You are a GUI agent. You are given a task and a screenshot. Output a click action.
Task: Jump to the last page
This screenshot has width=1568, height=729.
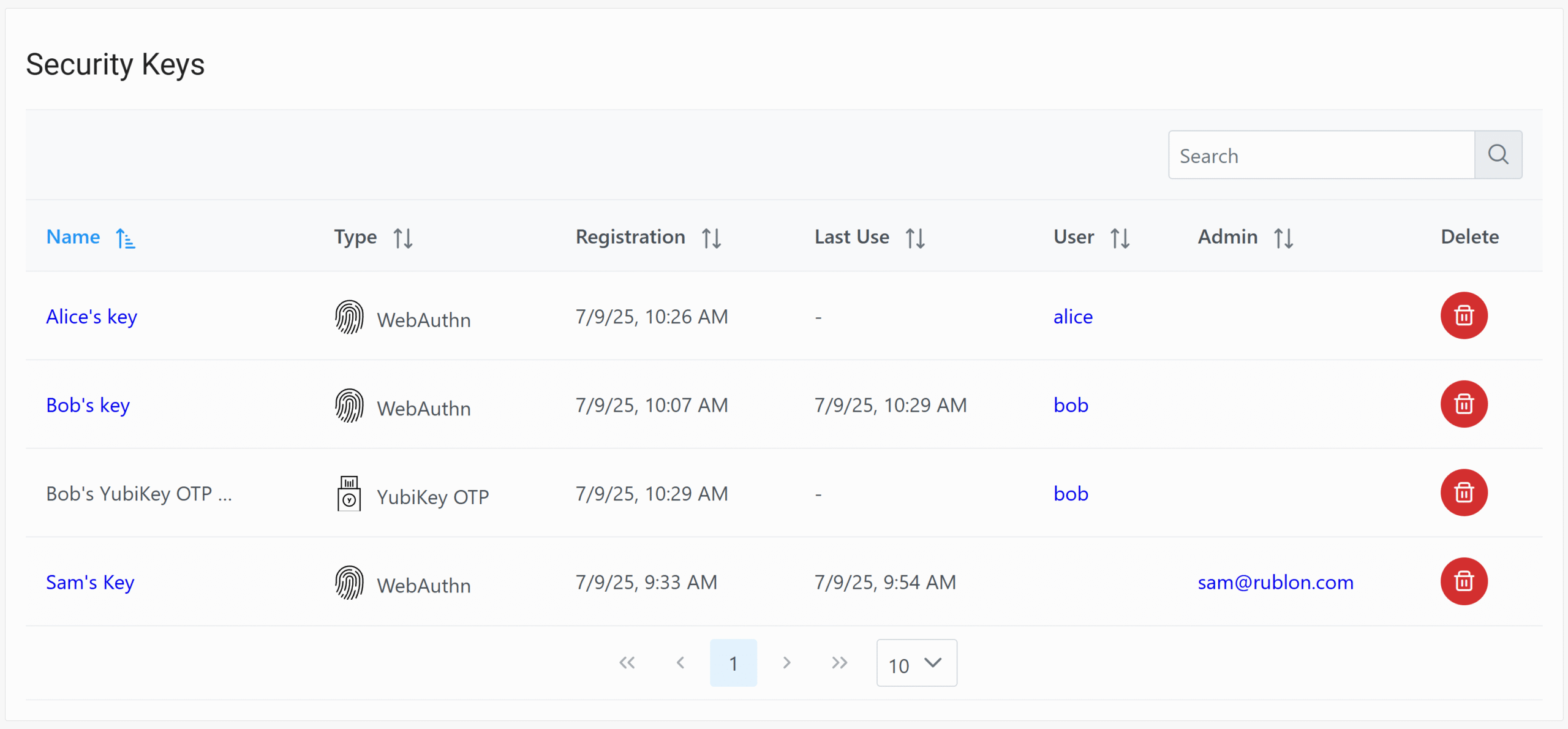(839, 663)
